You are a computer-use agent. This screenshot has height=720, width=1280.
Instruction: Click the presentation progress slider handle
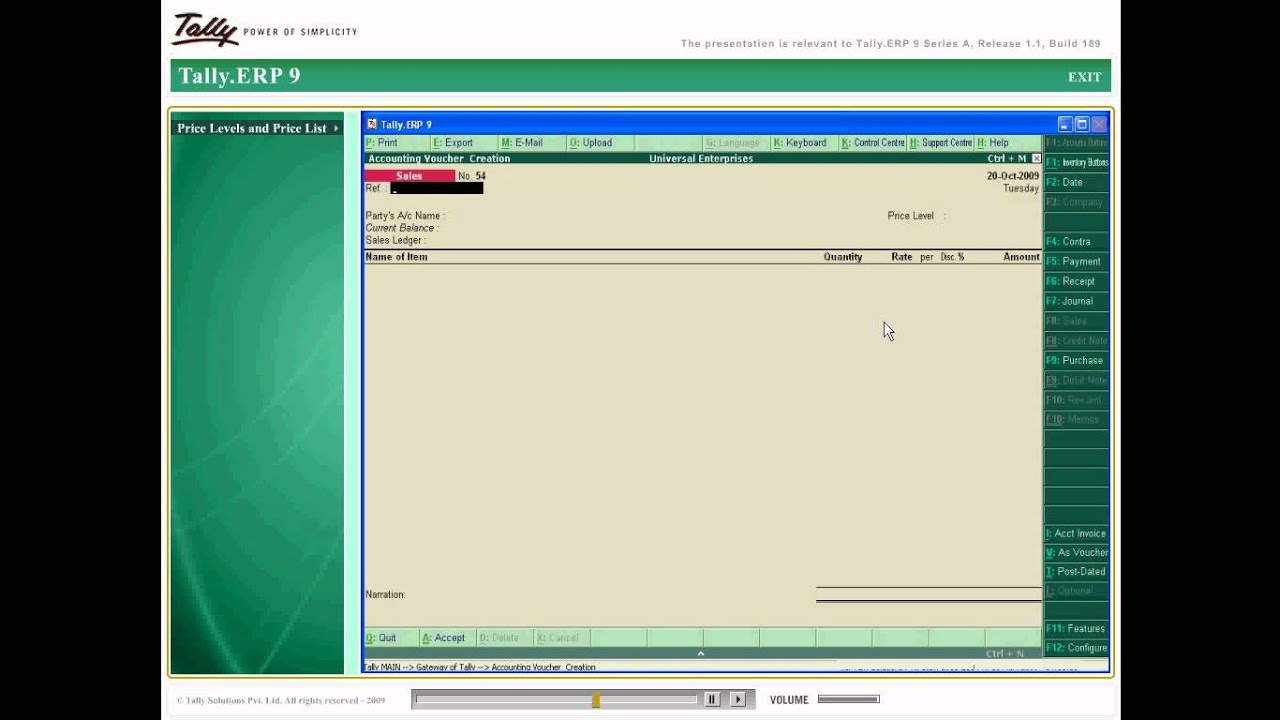(x=596, y=700)
